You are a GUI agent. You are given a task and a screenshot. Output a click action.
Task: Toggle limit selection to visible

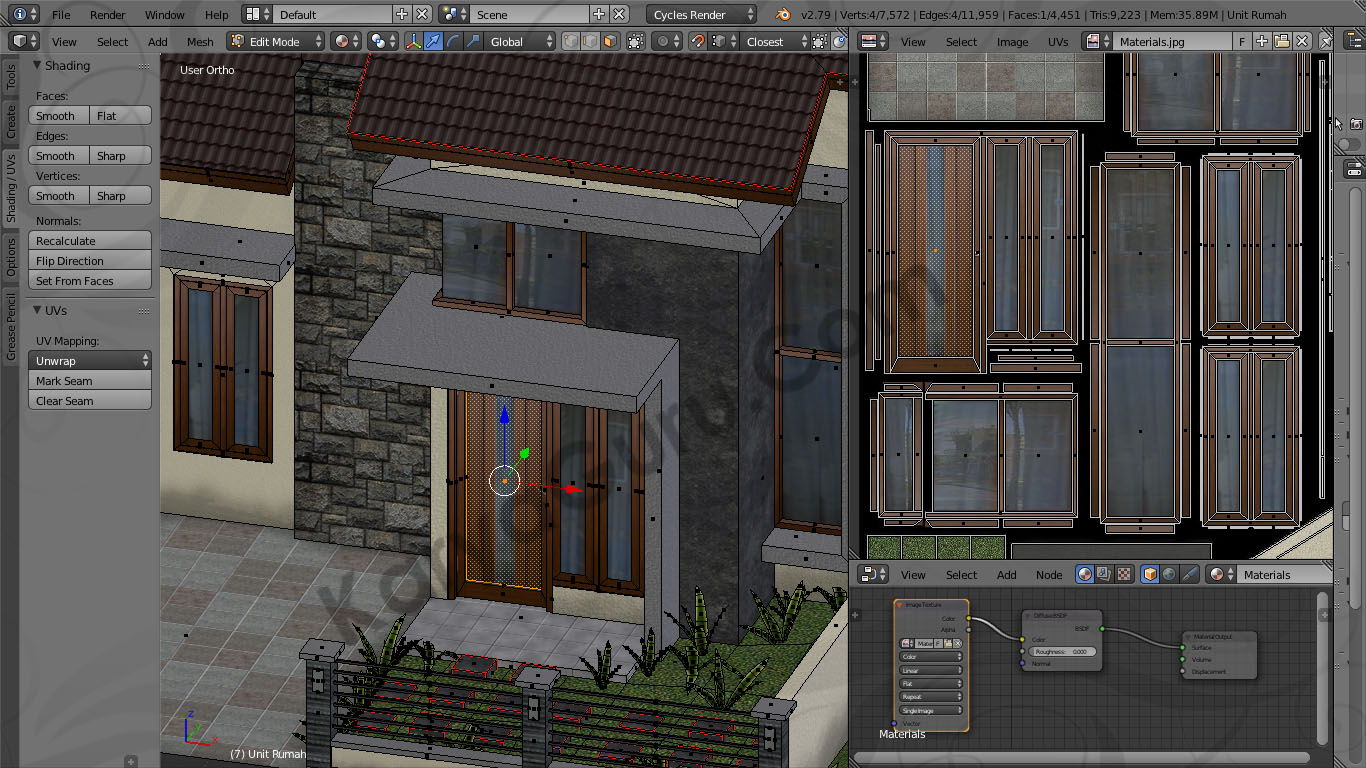pyautogui.click(x=636, y=42)
